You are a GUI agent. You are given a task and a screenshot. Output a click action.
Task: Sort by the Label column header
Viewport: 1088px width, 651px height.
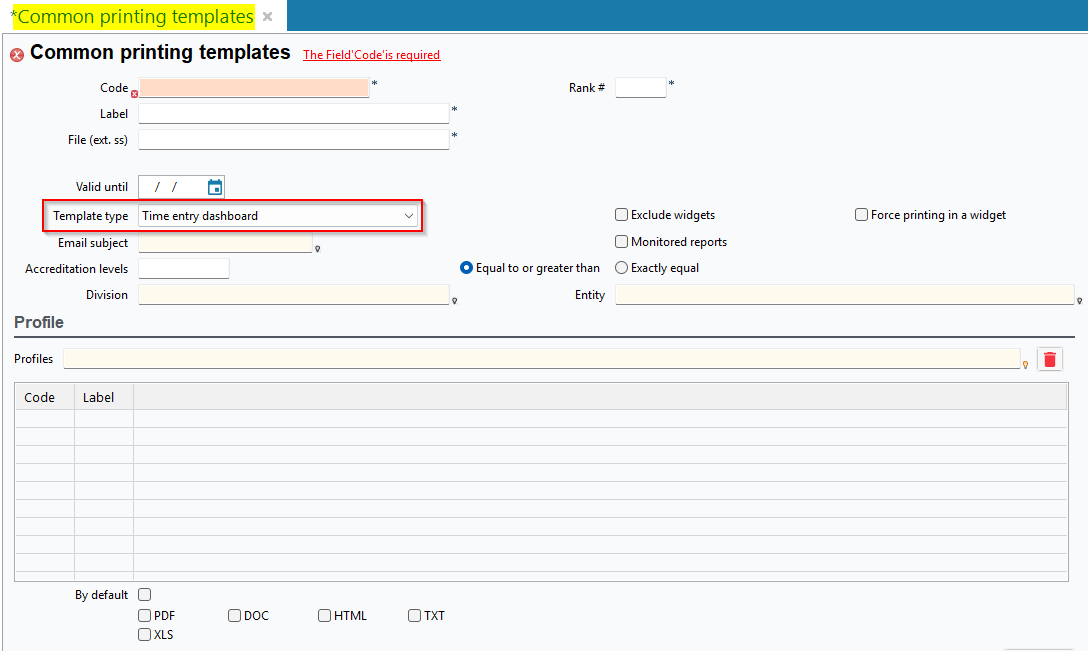99,397
